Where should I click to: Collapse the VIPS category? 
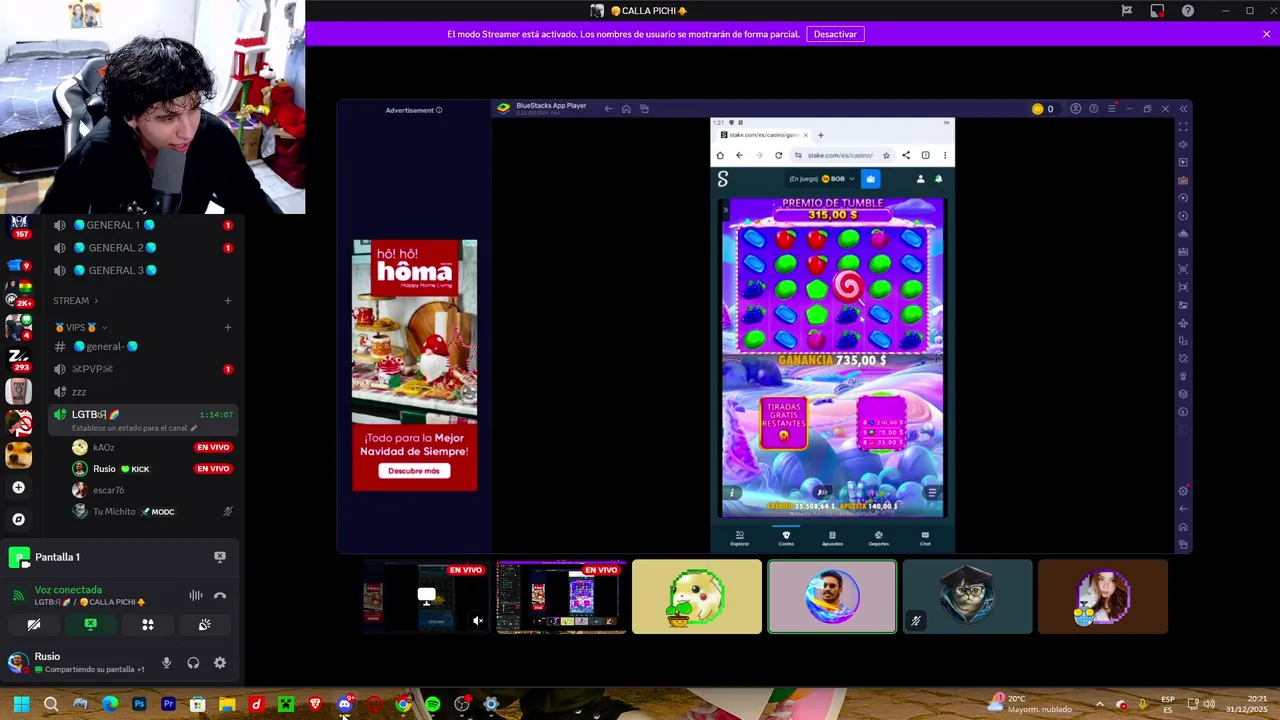[80, 327]
